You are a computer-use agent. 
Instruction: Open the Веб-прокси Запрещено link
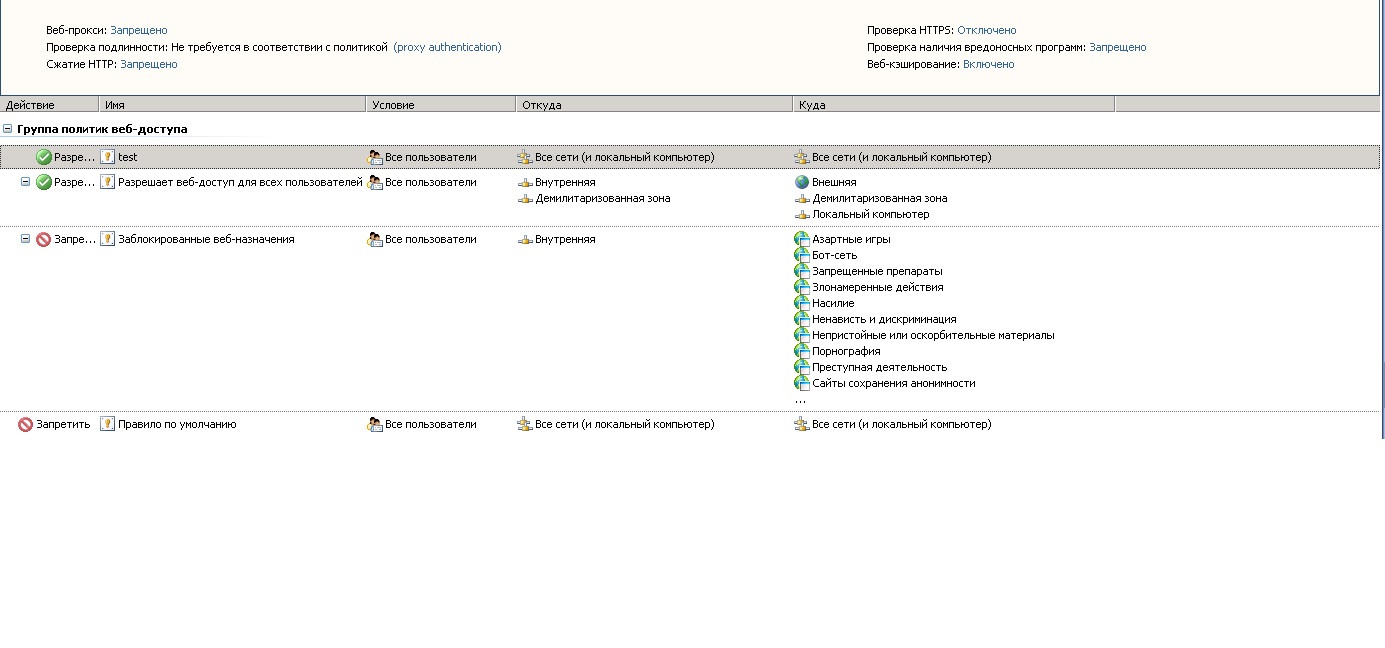139,30
